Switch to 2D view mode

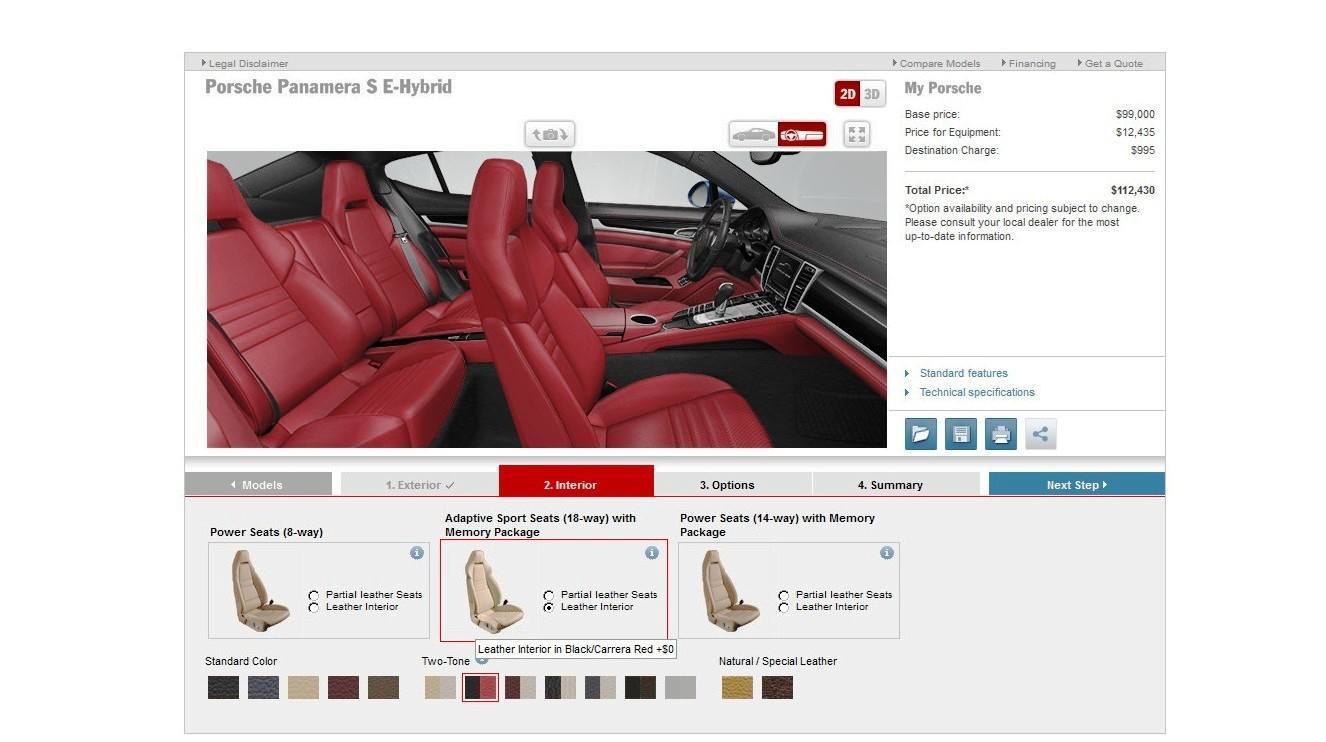tap(848, 94)
